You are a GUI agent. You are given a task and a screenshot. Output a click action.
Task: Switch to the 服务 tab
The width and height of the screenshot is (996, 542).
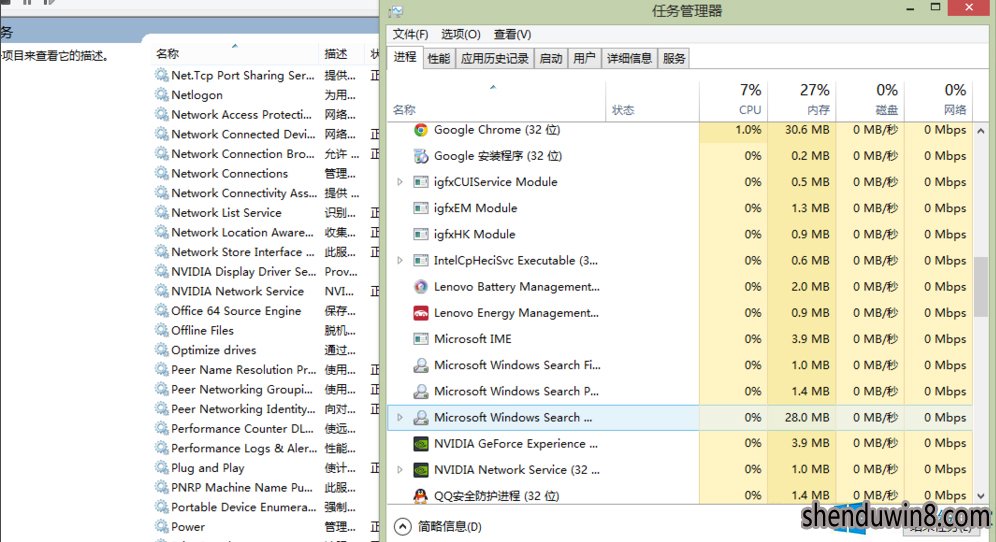674,58
